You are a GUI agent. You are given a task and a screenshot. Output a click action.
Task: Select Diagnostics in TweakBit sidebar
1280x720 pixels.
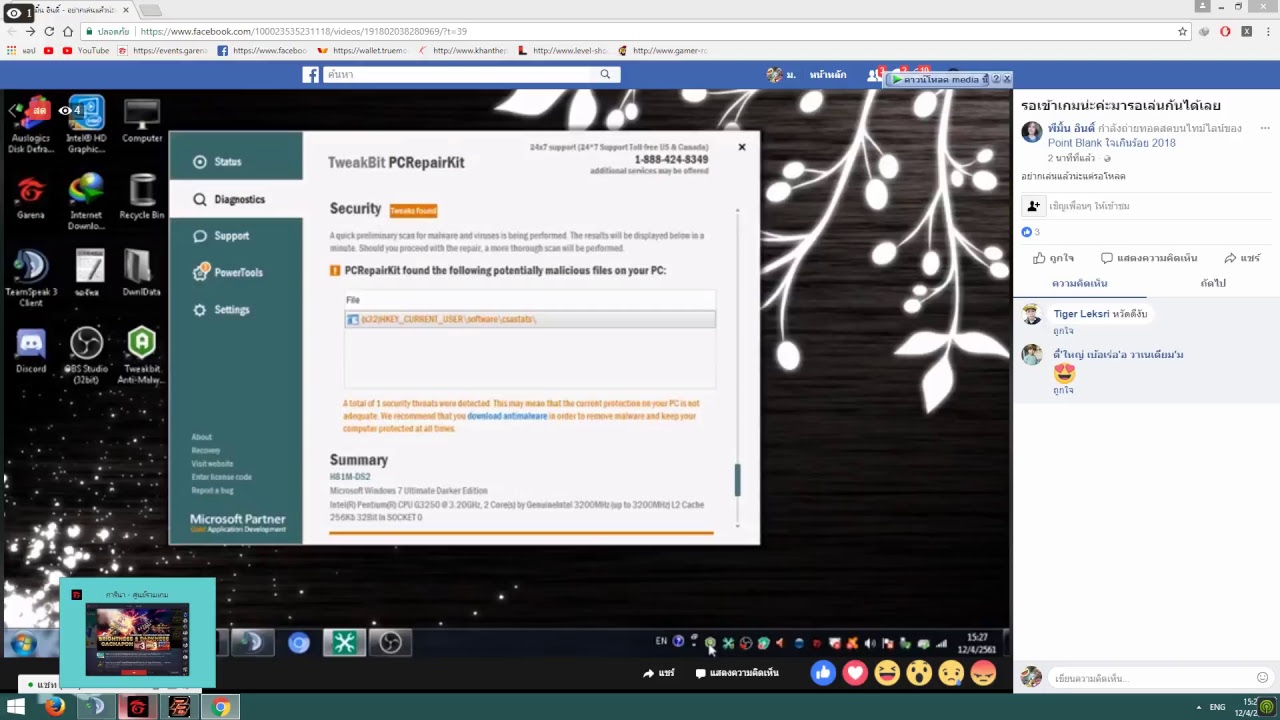click(x=236, y=199)
